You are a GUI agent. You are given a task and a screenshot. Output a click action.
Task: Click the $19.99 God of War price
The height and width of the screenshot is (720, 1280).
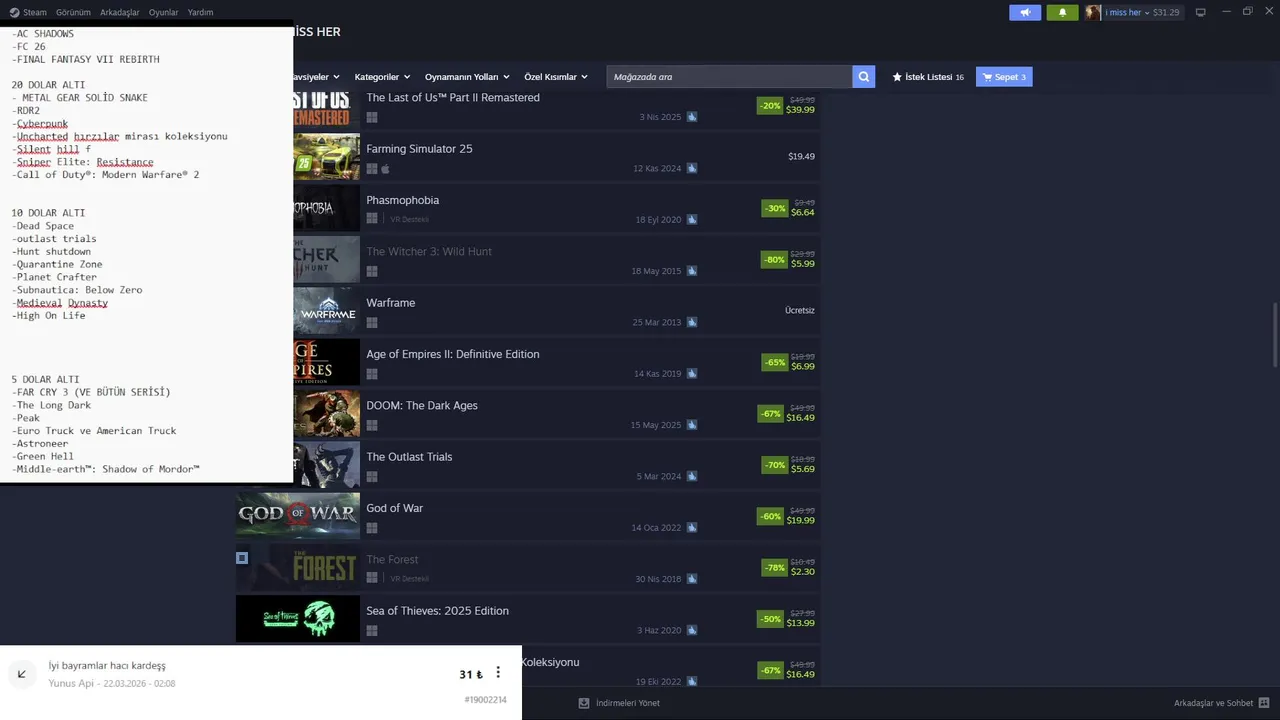(x=800, y=521)
